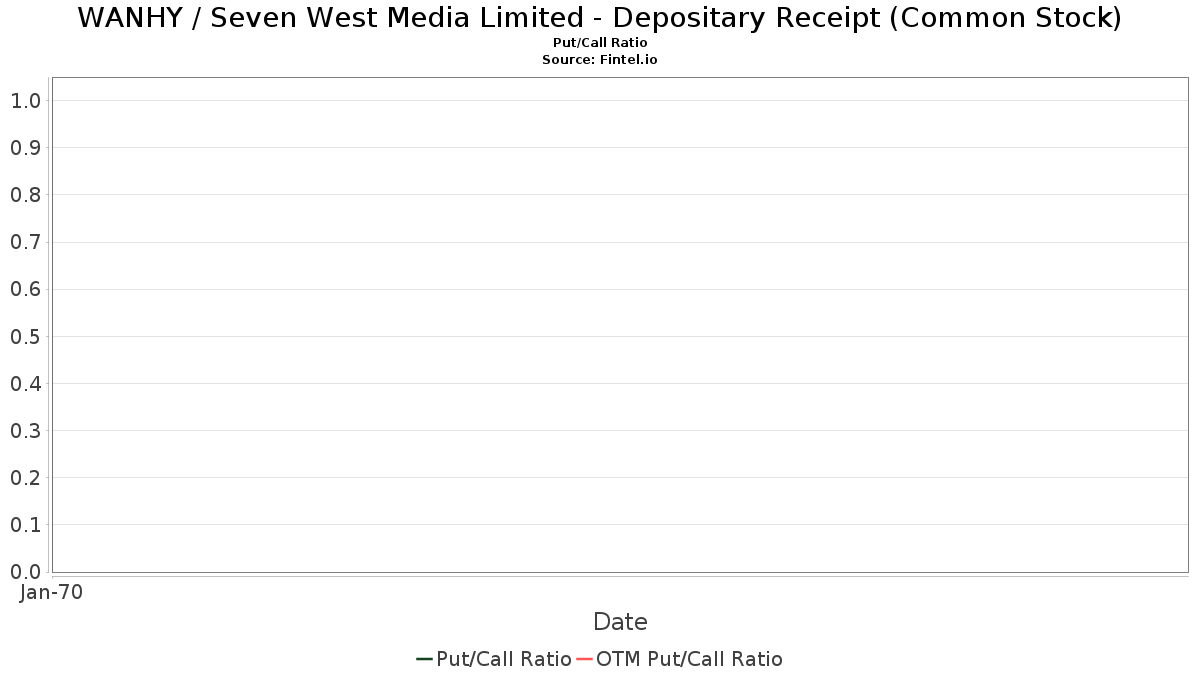Click the 0.3 y-axis tick label
The image size is (1200, 675).
25,431
